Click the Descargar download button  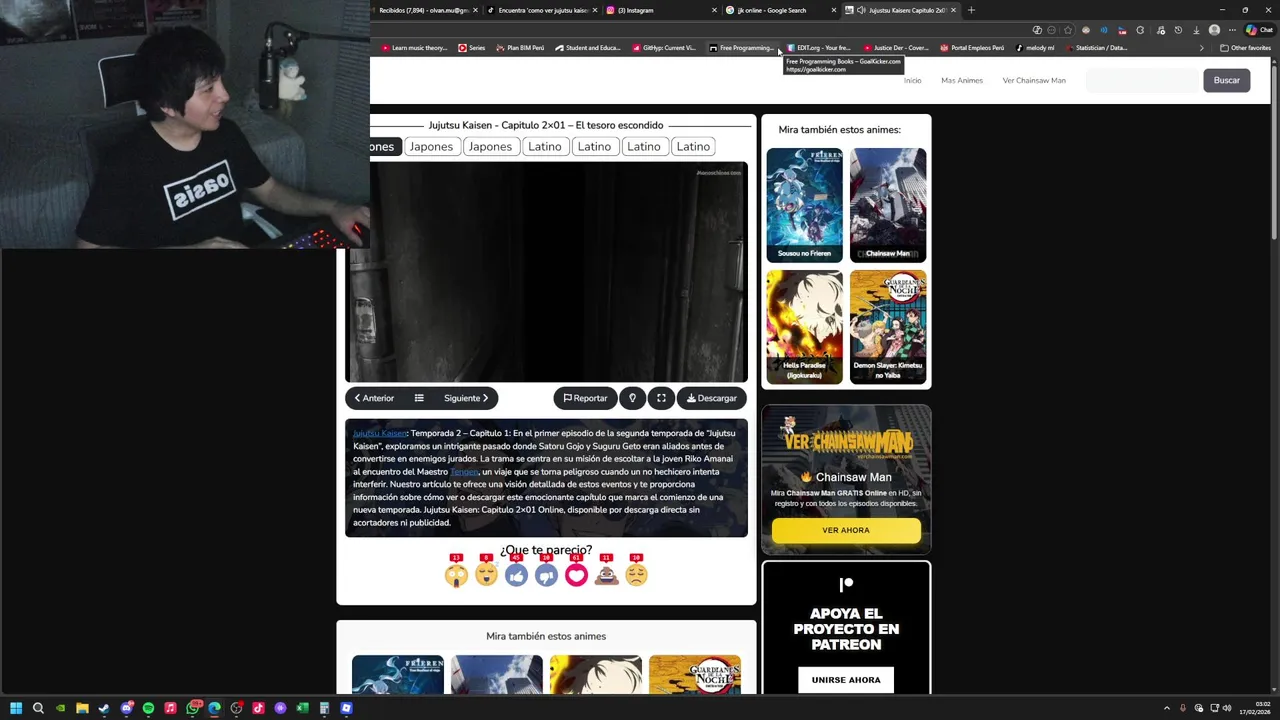point(712,398)
